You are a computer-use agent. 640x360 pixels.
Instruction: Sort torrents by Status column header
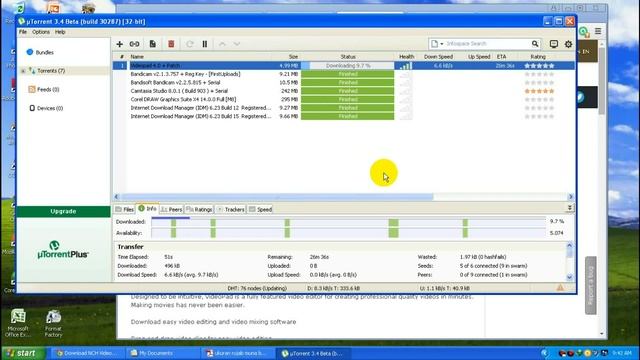coord(348,57)
